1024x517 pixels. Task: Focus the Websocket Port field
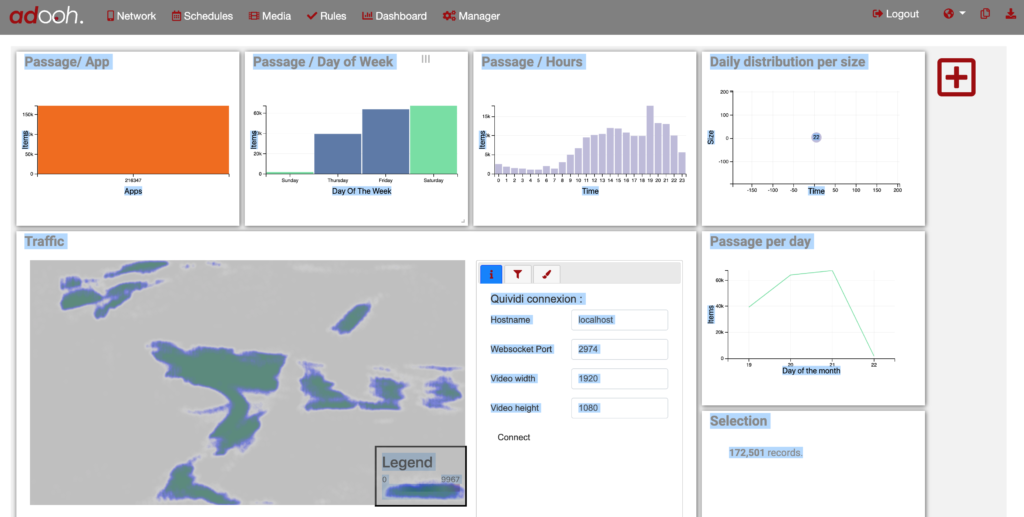(x=619, y=349)
